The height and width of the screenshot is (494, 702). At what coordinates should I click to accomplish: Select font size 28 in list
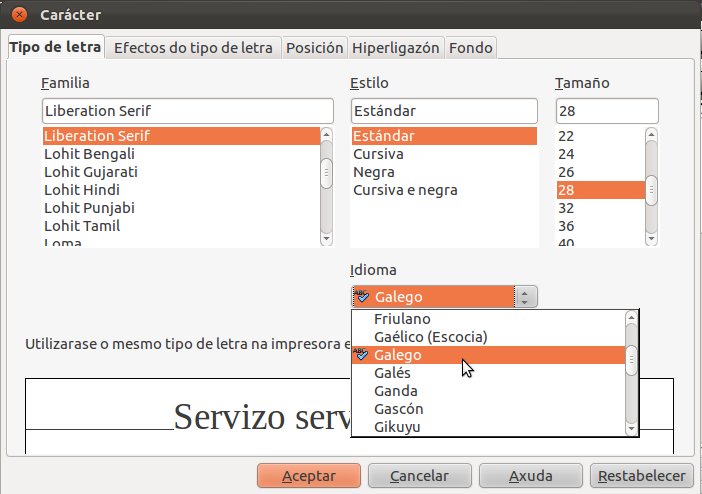point(600,190)
